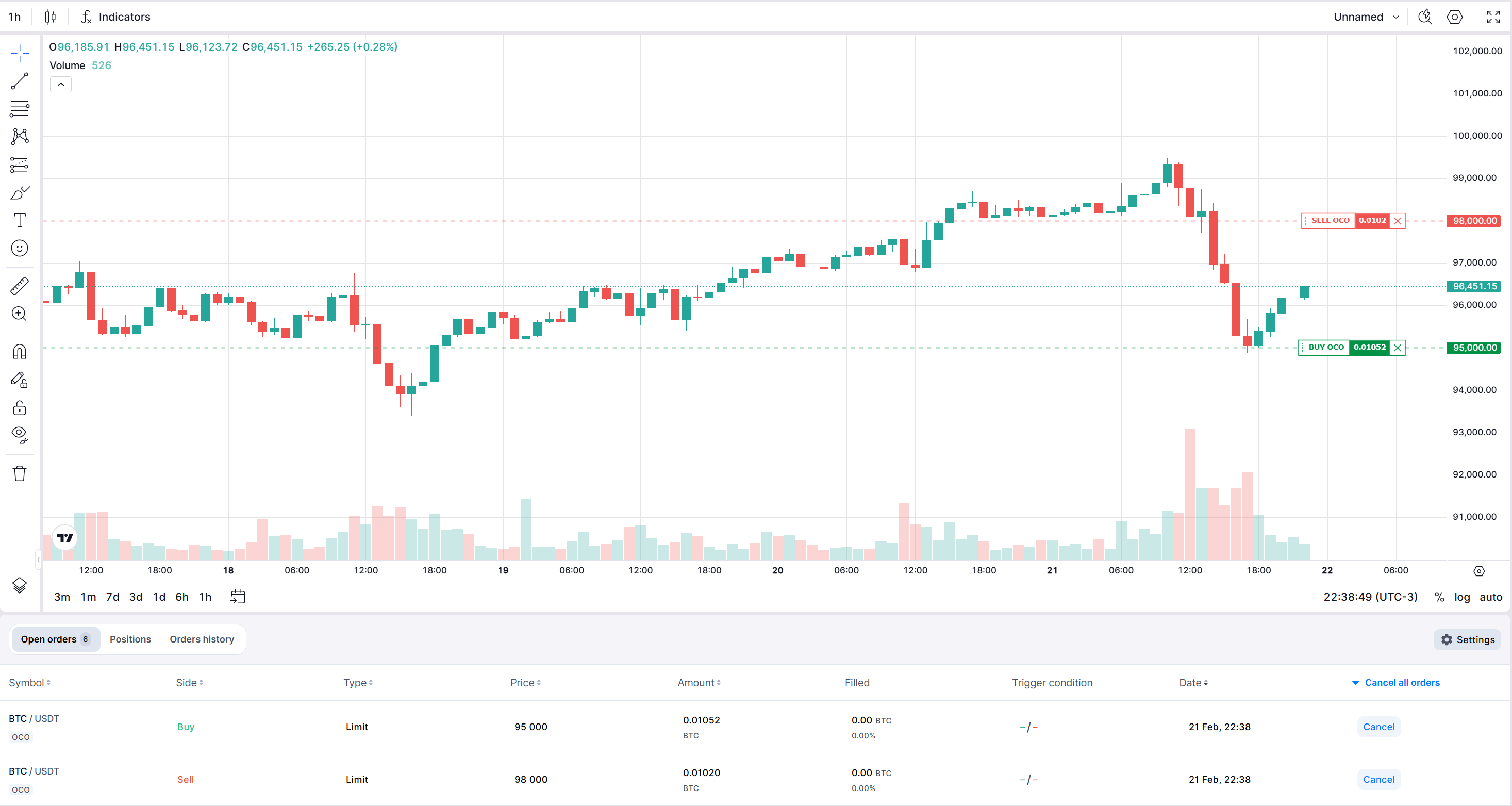Viewport: 1512px width, 806px height.
Task: Click the 98,000.00 price axis label
Action: coord(1475,221)
